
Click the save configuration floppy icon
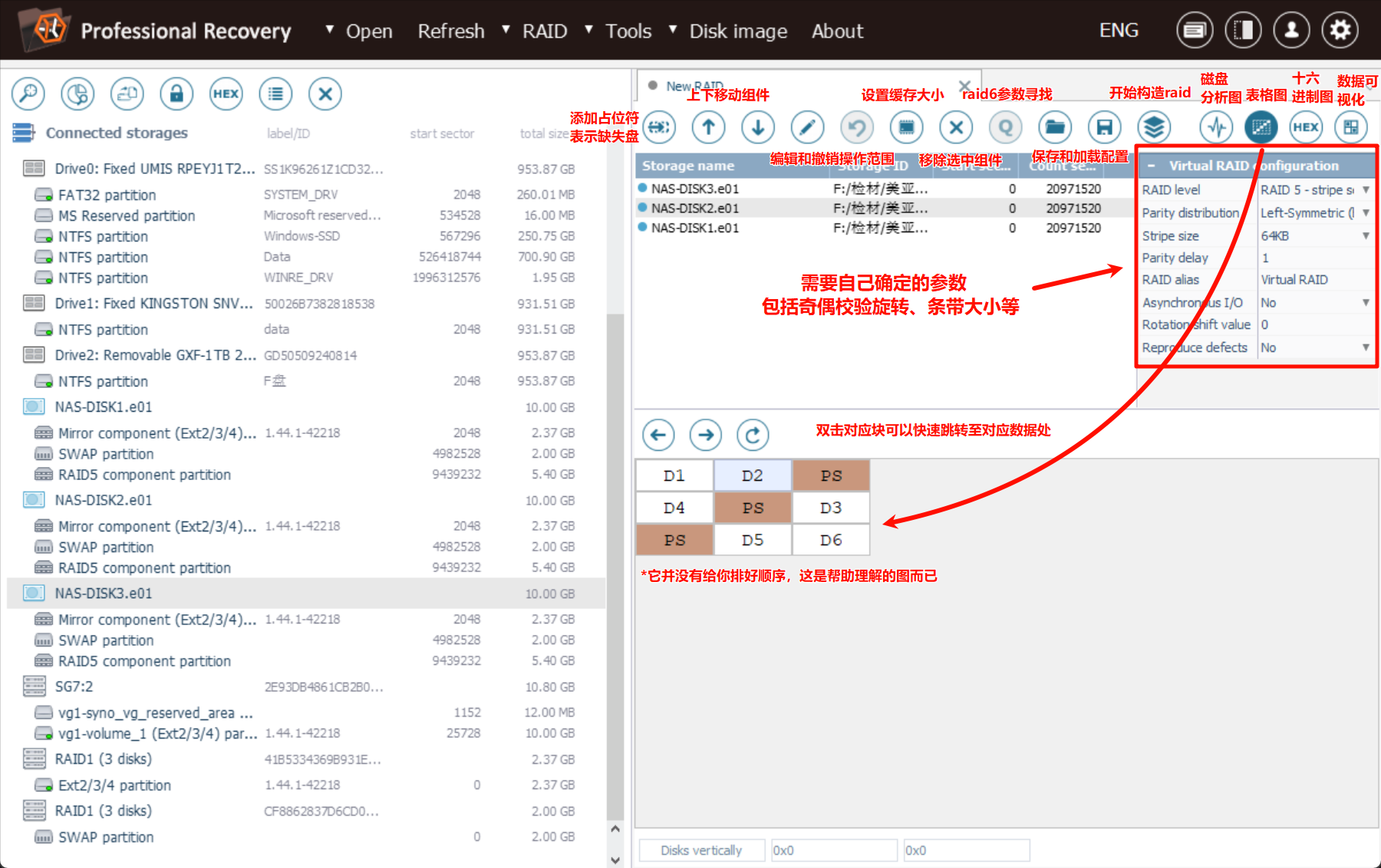pos(1104,127)
